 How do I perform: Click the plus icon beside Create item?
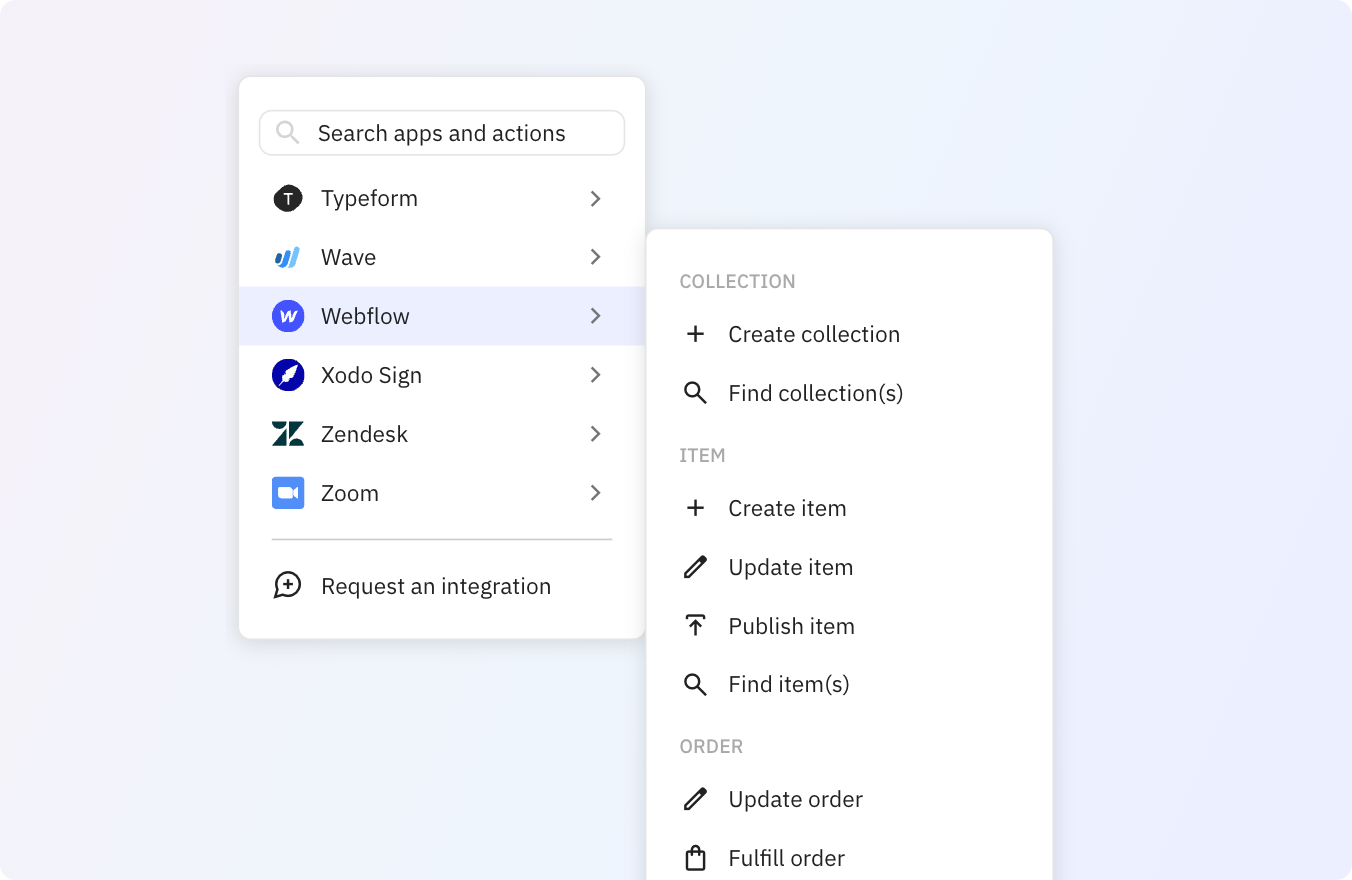695,508
